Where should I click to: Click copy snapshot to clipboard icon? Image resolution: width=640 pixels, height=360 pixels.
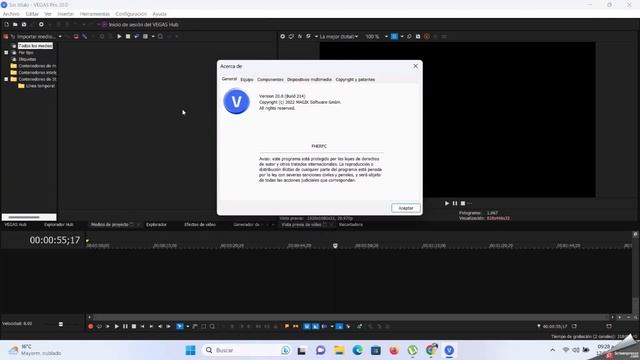(409, 36)
